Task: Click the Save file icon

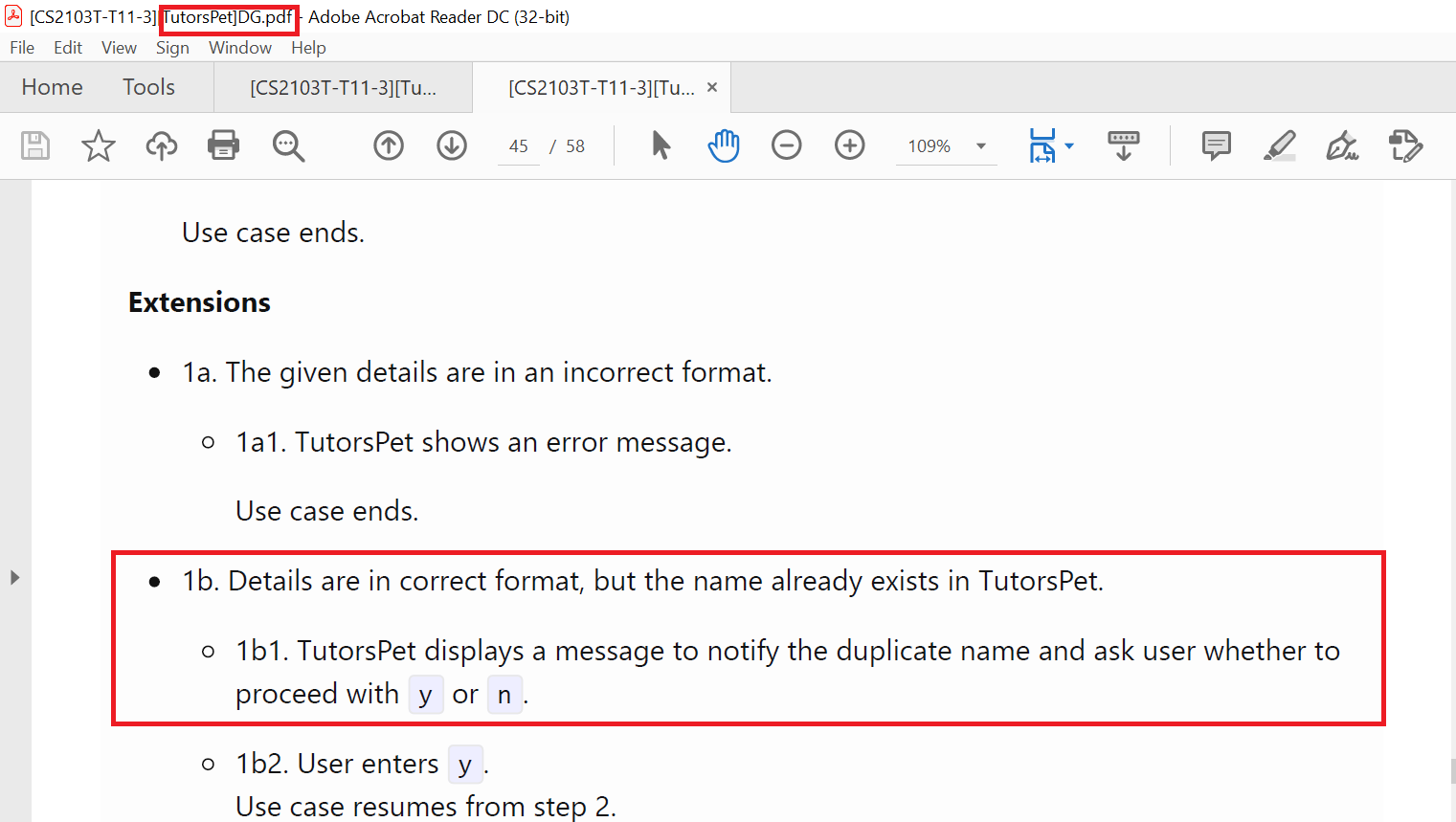Action: (35, 145)
